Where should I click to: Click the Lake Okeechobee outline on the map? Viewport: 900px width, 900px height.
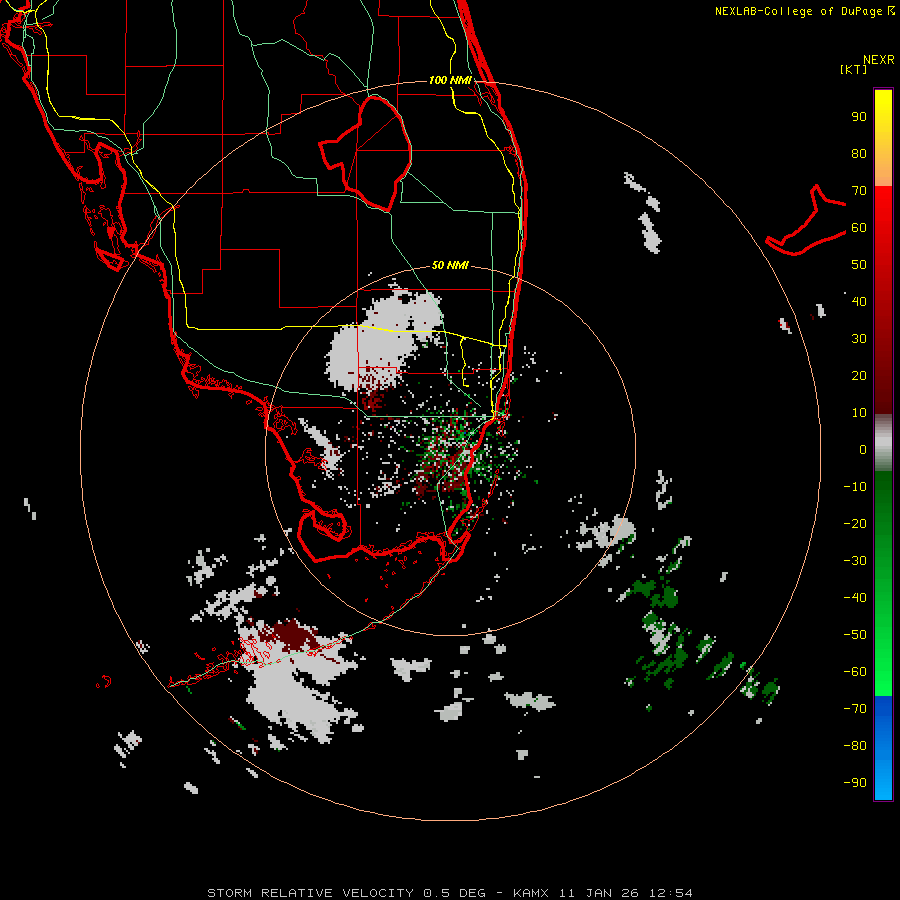pos(367,152)
